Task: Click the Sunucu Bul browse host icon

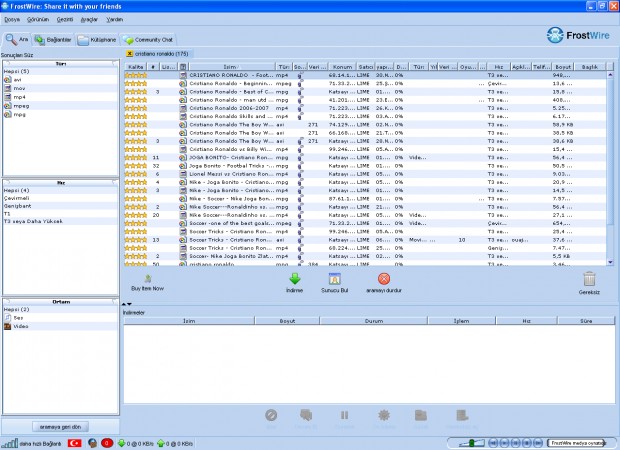Action: coord(335,279)
